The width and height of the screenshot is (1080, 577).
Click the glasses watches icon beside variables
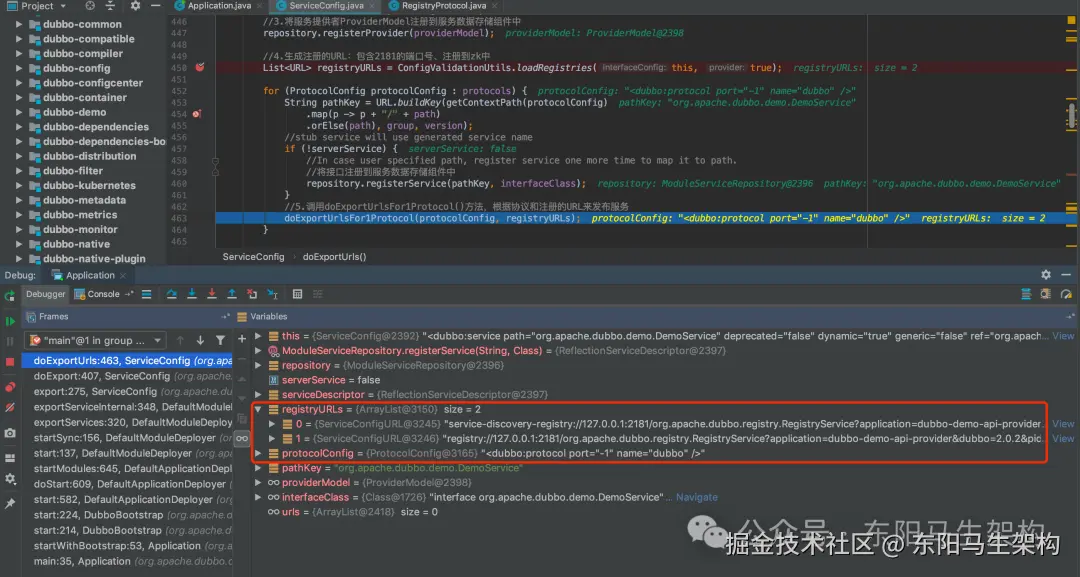pos(242,438)
